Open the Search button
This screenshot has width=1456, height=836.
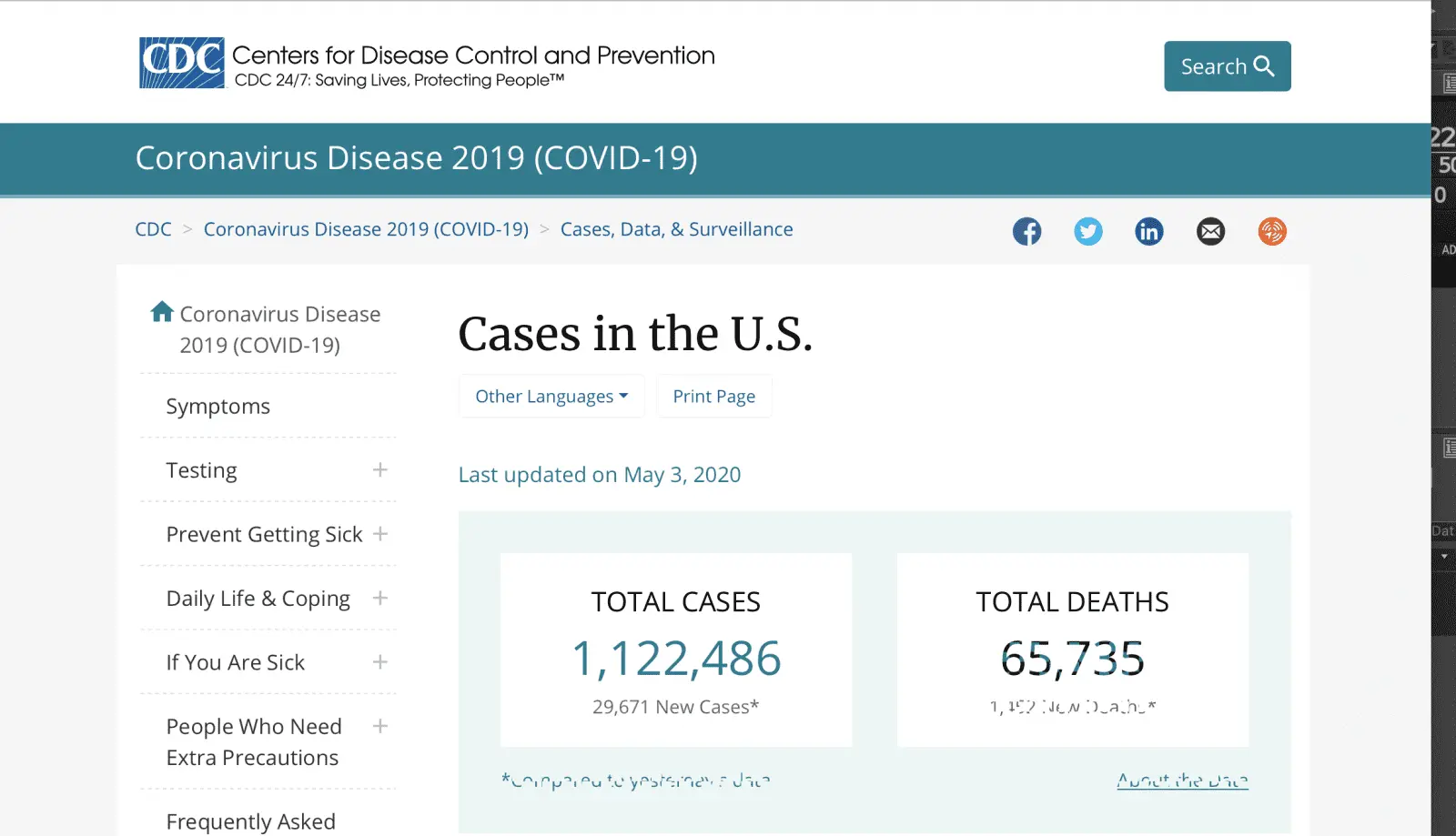(x=1227, y=66)
